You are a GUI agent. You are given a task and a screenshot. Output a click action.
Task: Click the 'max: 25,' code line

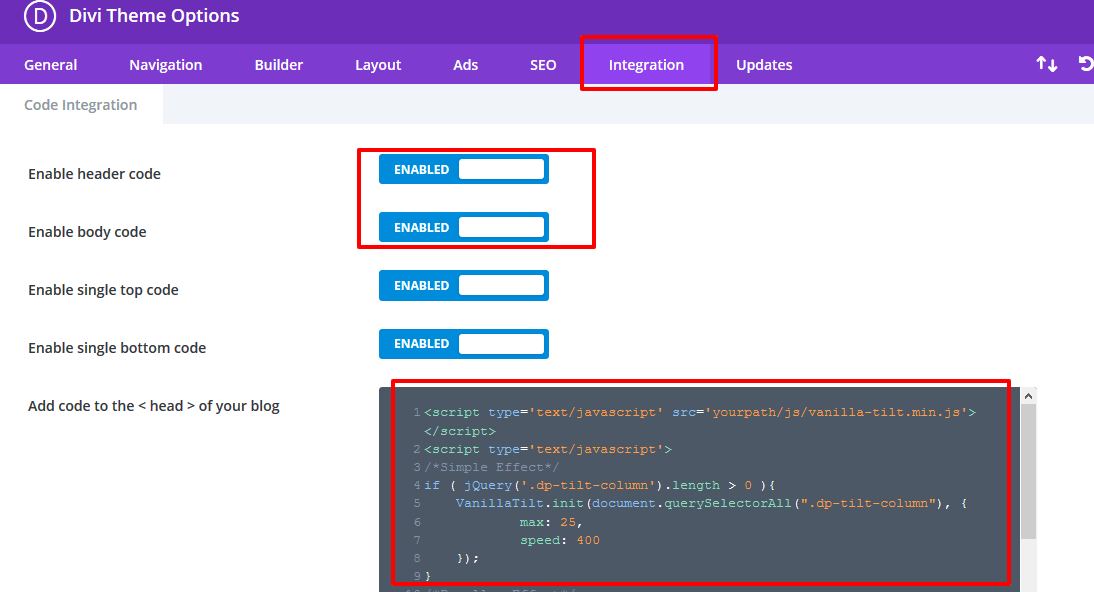[x=550, y=521]
